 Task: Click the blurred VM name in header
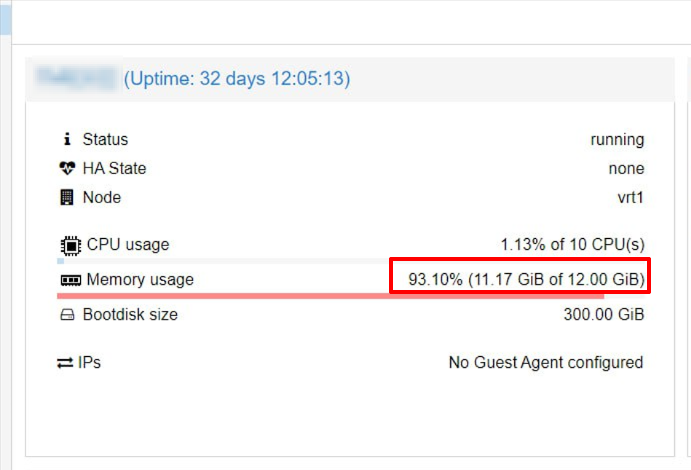click(x=75, y=78)
